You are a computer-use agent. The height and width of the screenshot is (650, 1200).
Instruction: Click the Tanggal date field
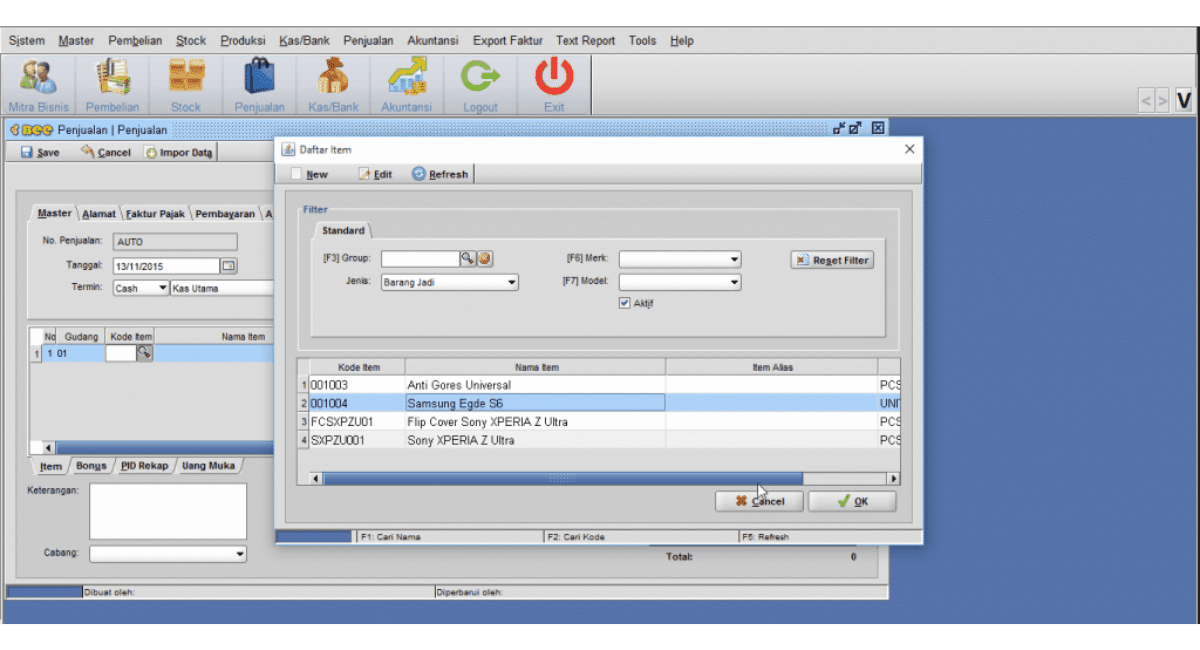(166, 266)
